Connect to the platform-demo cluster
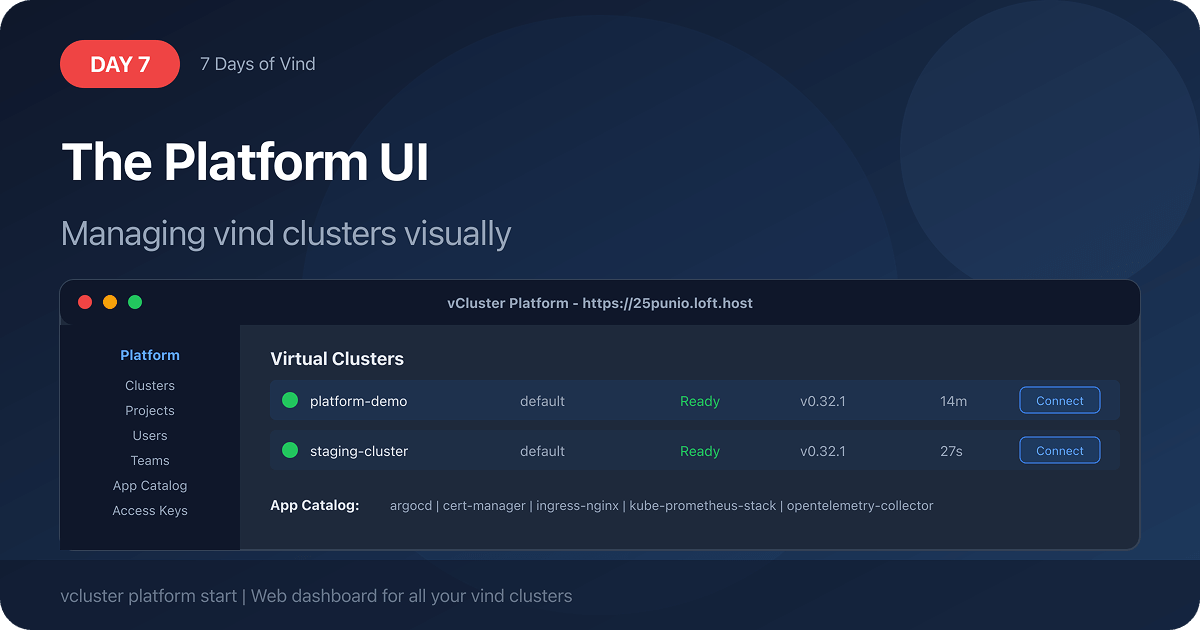1200x630 pixels. (1060, 400)
